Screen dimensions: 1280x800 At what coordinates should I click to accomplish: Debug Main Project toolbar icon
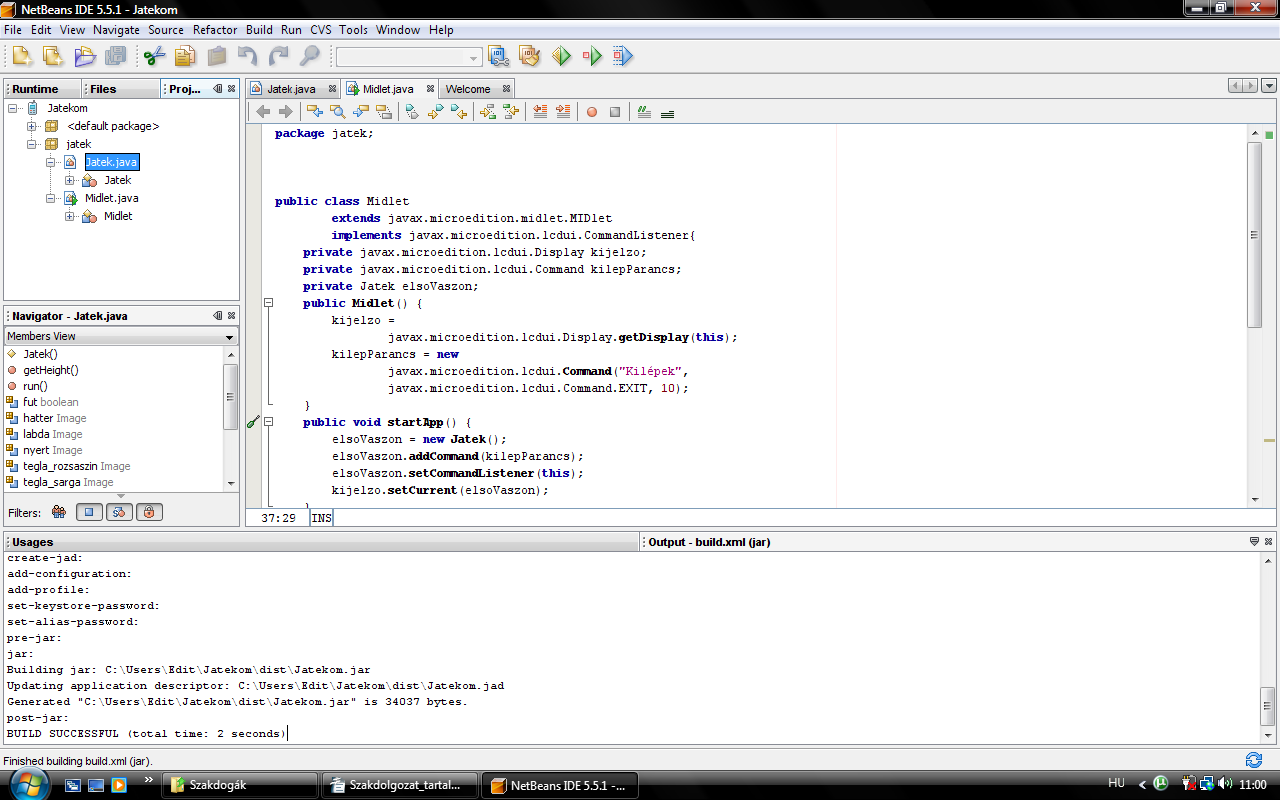coord(592,57)
